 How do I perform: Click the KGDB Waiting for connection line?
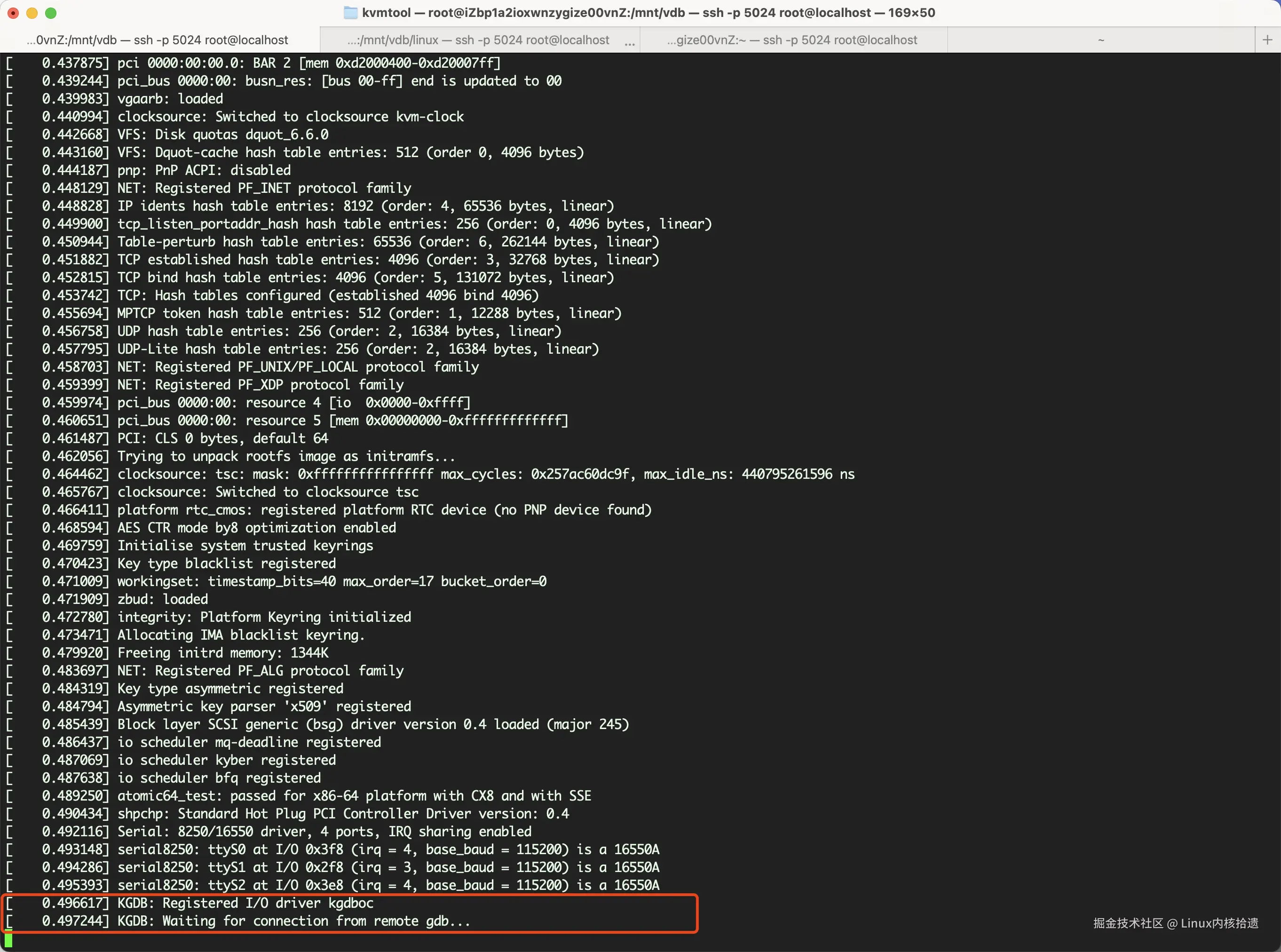coord(294,921)
